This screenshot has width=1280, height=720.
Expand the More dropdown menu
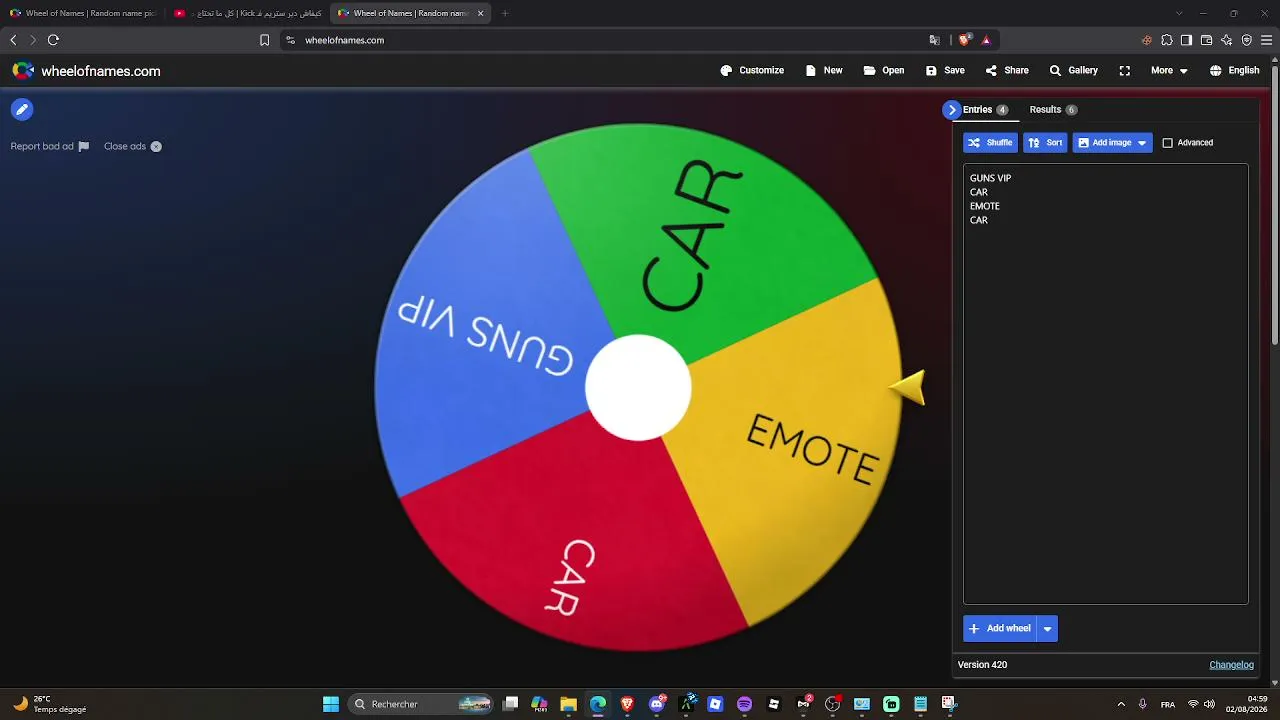tap(1169, 71)
